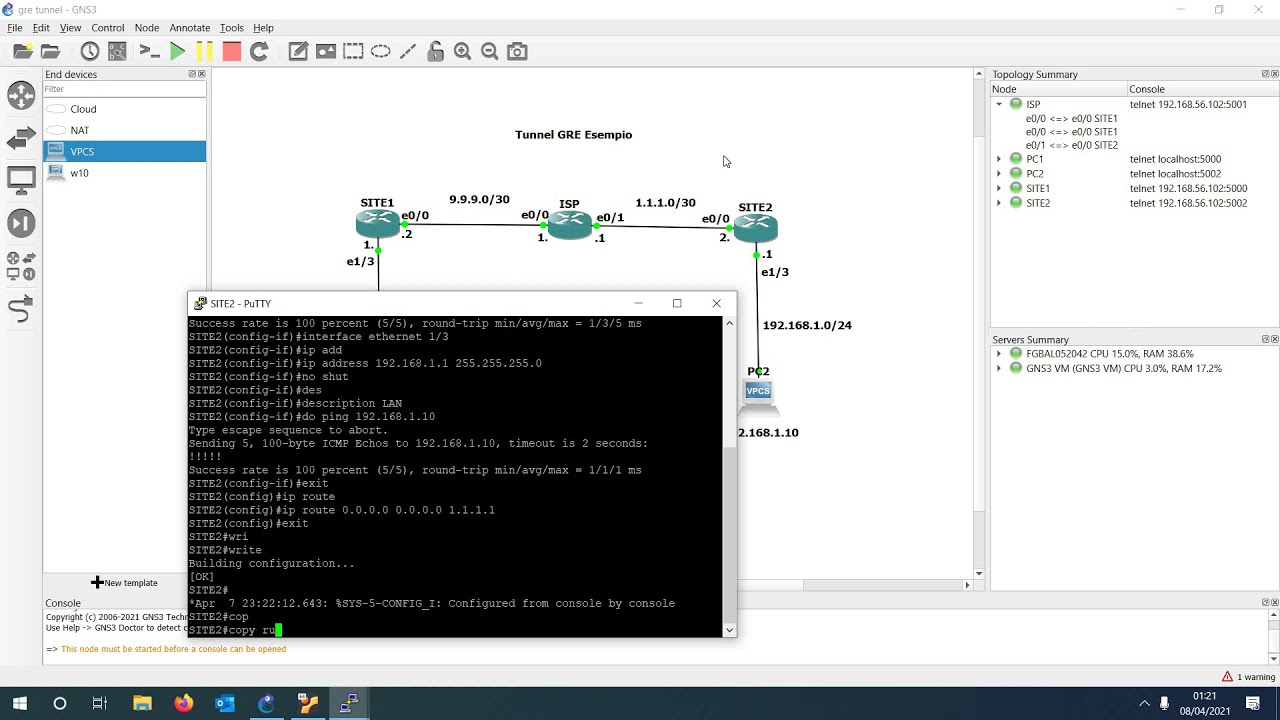Screen dimensions: 1280x720
Task: Expand PC2 node in Topology Summary
Action: tap(998, 174)
